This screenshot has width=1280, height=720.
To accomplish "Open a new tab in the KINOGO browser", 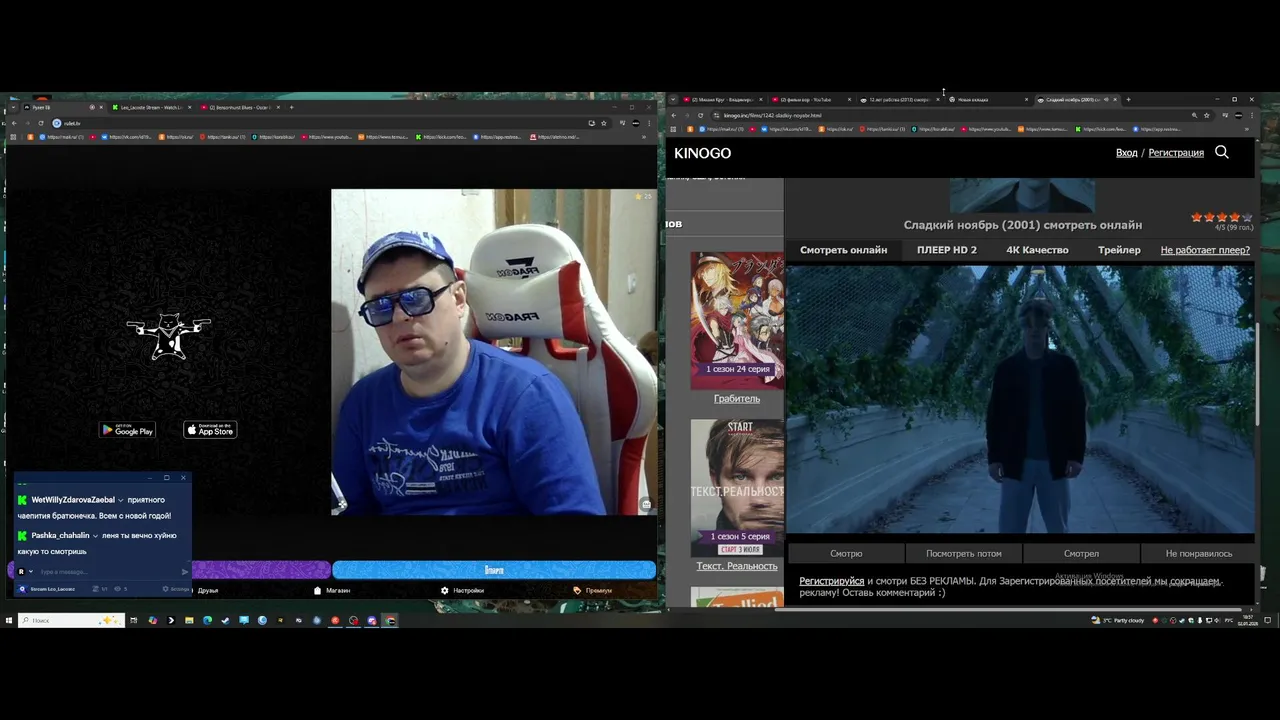I will coord(1128,99).
